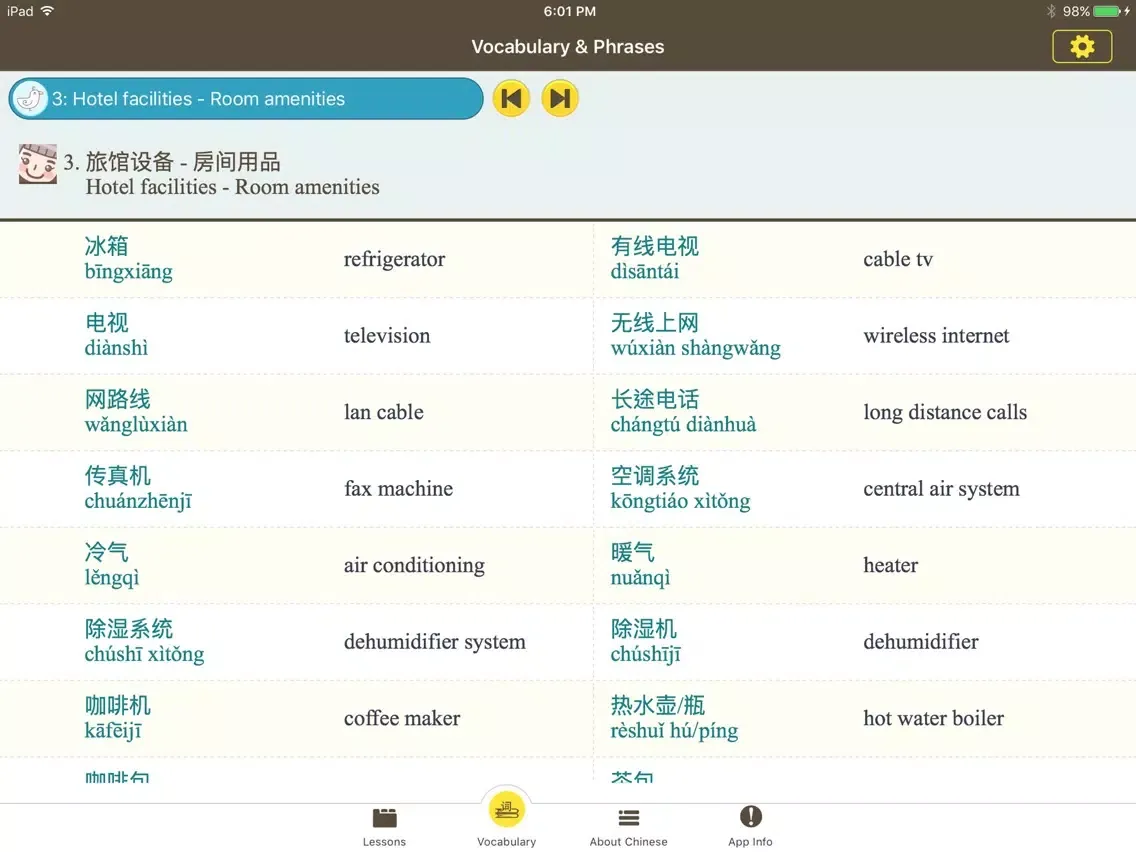Tap the word 除湿机 chúshījī
1136x852 pixels.
(646, 641)
